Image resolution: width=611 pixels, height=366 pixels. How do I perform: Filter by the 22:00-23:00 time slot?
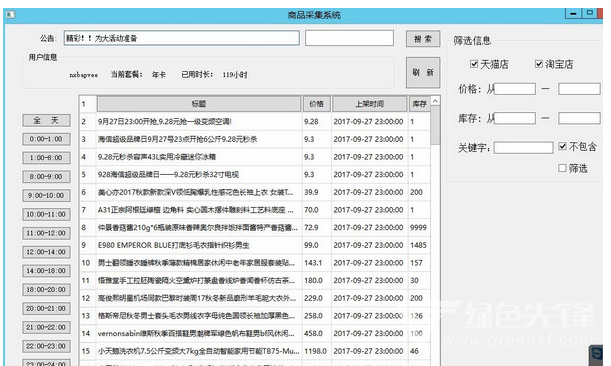(46, 346)
